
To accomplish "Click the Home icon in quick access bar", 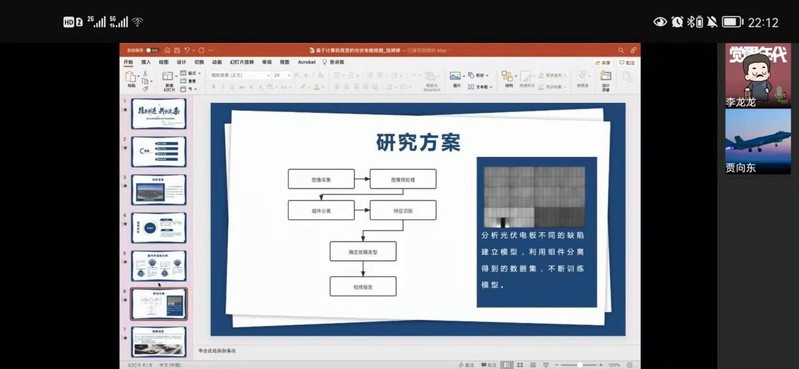I will pyautogui.click(x=167, y=50).
